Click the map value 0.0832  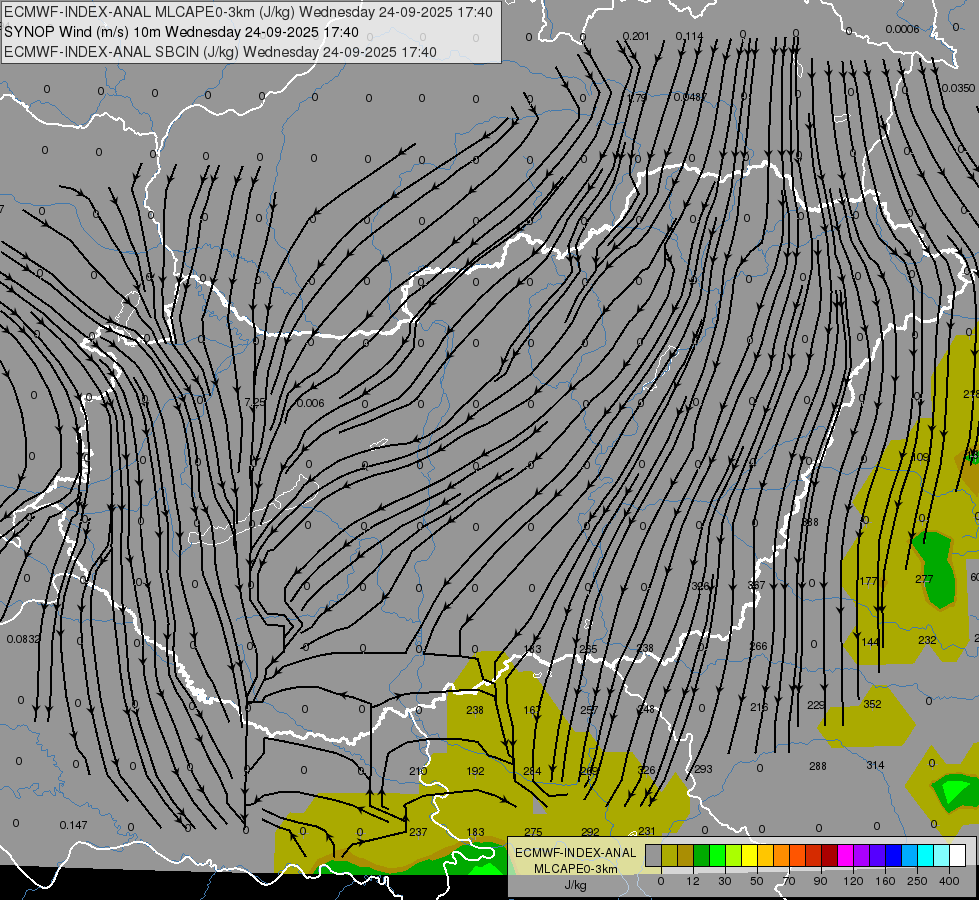click(x=24, y=639)
